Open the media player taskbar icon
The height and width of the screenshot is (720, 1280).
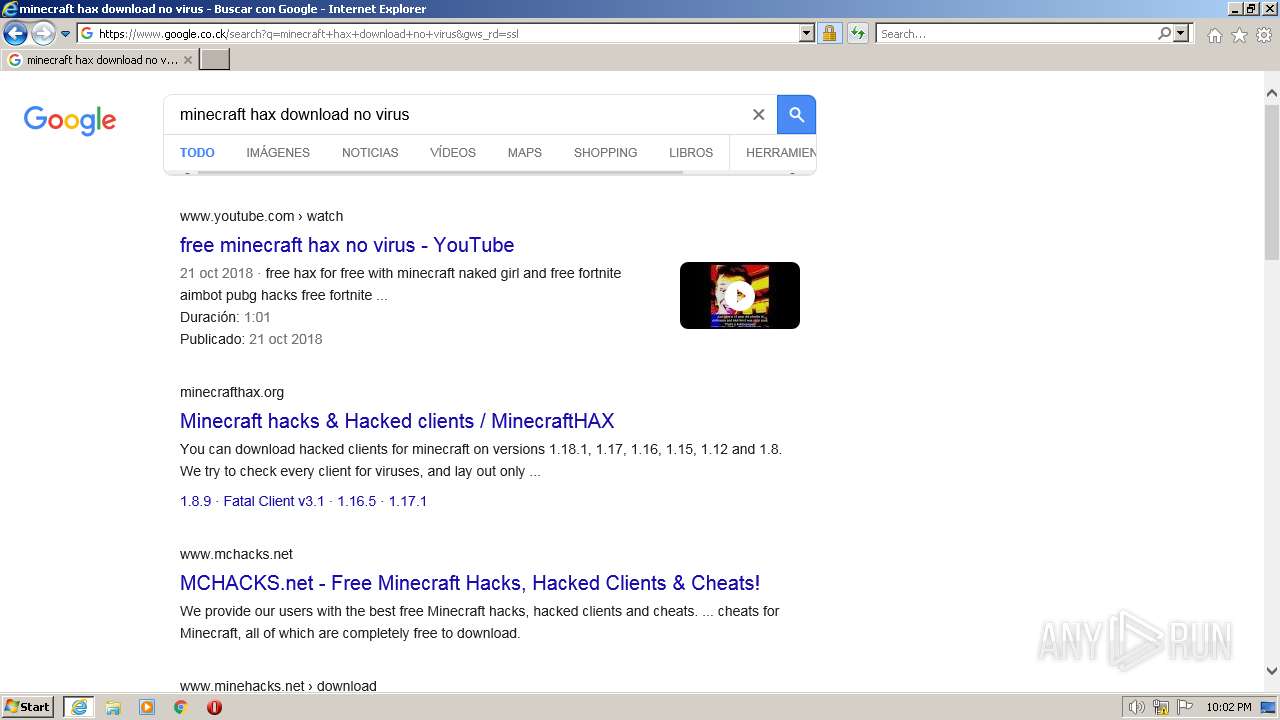coord(147,707)
